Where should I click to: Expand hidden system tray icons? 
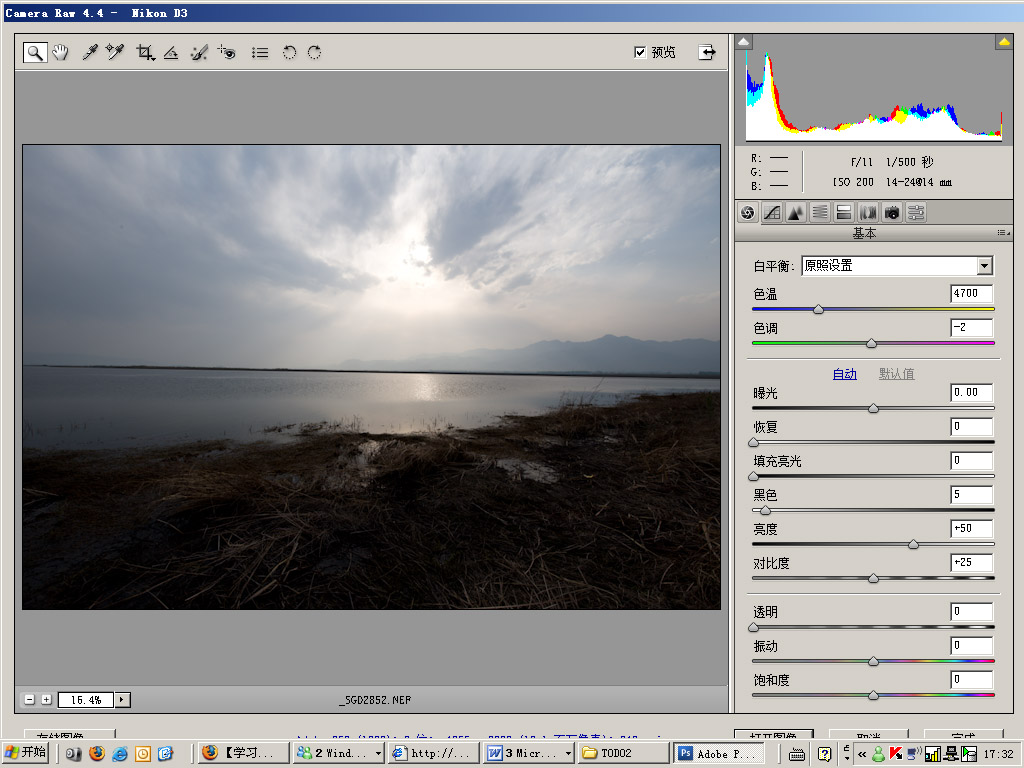click(x=861, y=754)
